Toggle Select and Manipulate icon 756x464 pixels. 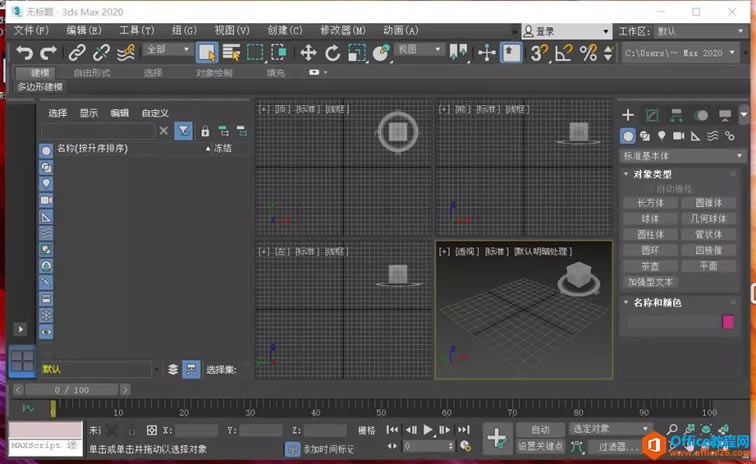tap(487, 52)
